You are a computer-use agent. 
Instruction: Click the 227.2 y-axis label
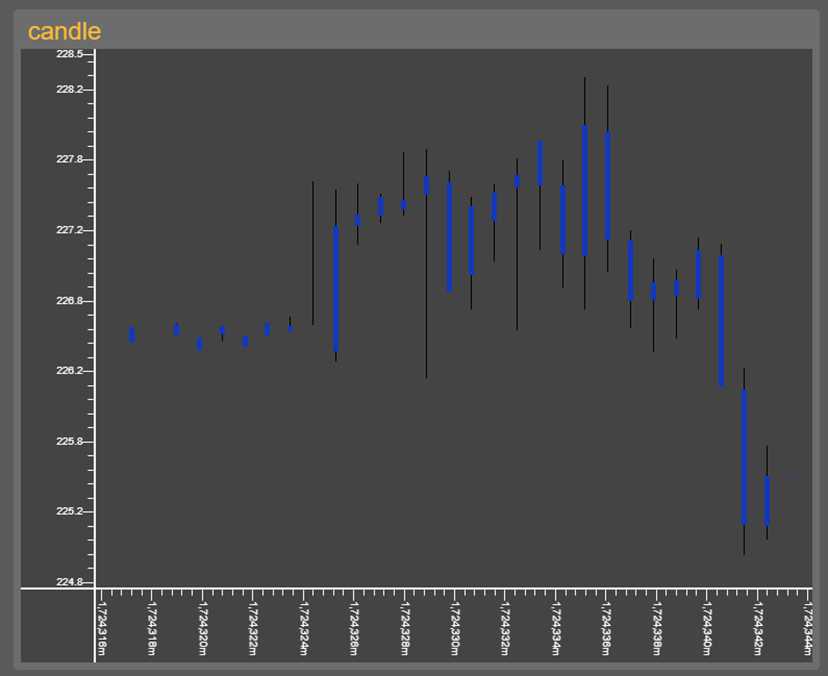[x=70, y=230]
